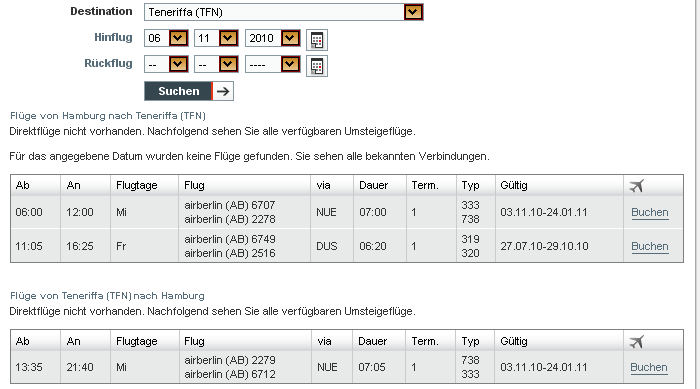The height and width of the screenshot is (389, 700).
Task: Click Buchen for the 13:35 return flight
Action: point(649,367)
